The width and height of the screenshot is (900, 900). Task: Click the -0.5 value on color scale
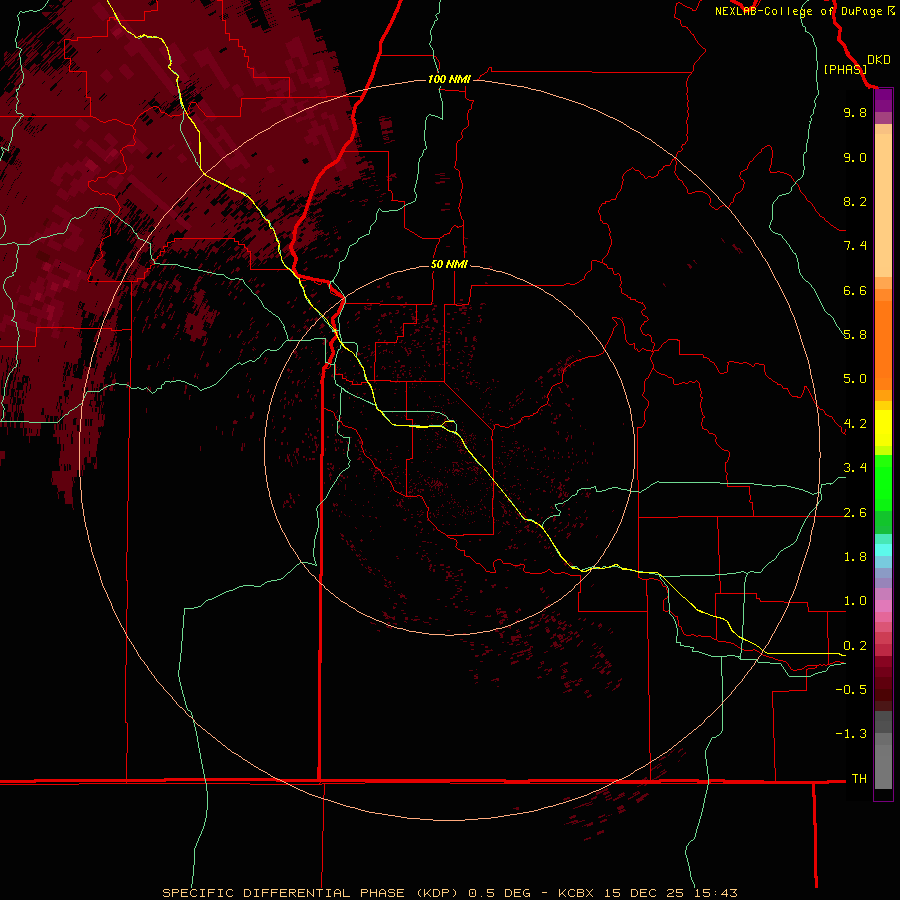[x=851, y=690]
